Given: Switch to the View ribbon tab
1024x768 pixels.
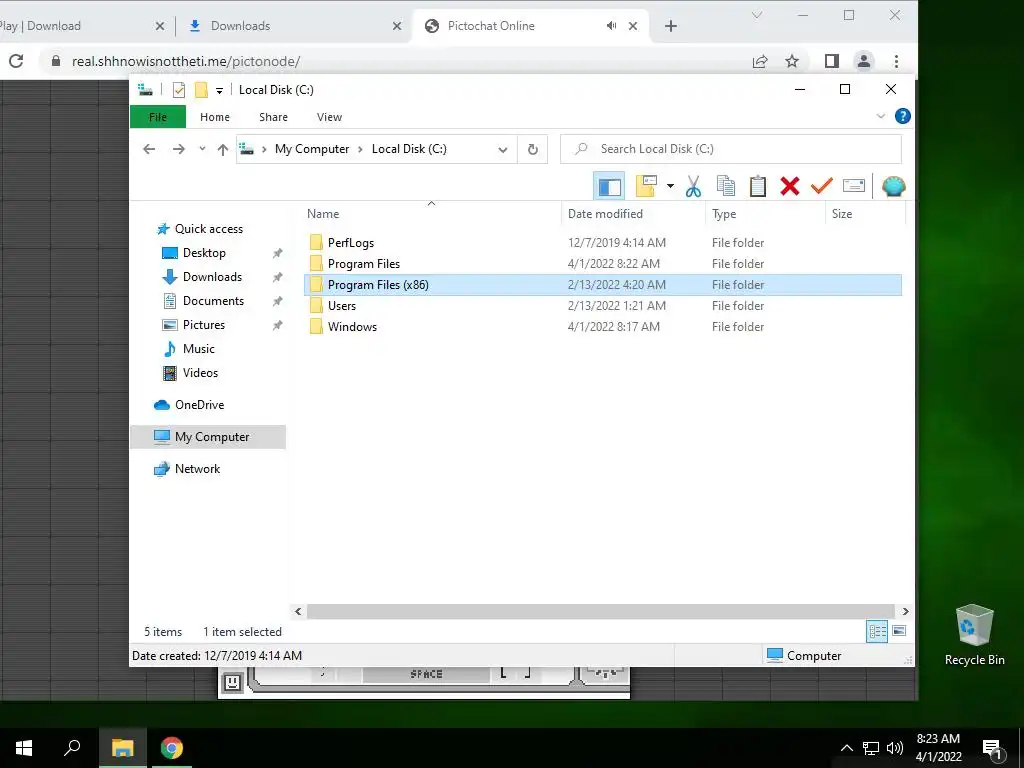Looking at the screenshot, I should point(329,117).
